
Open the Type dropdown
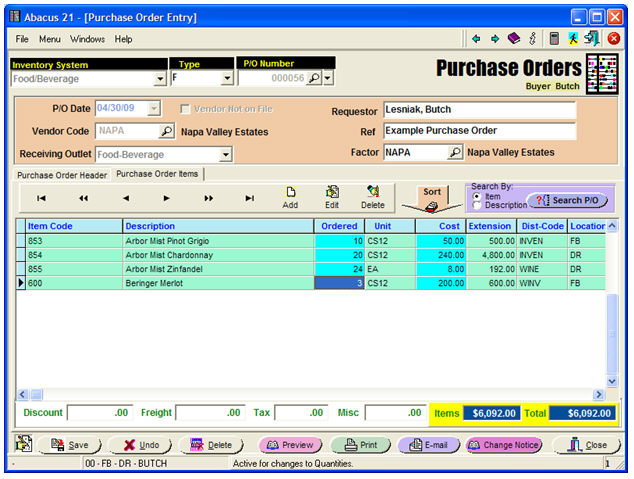tap(227, 79)
